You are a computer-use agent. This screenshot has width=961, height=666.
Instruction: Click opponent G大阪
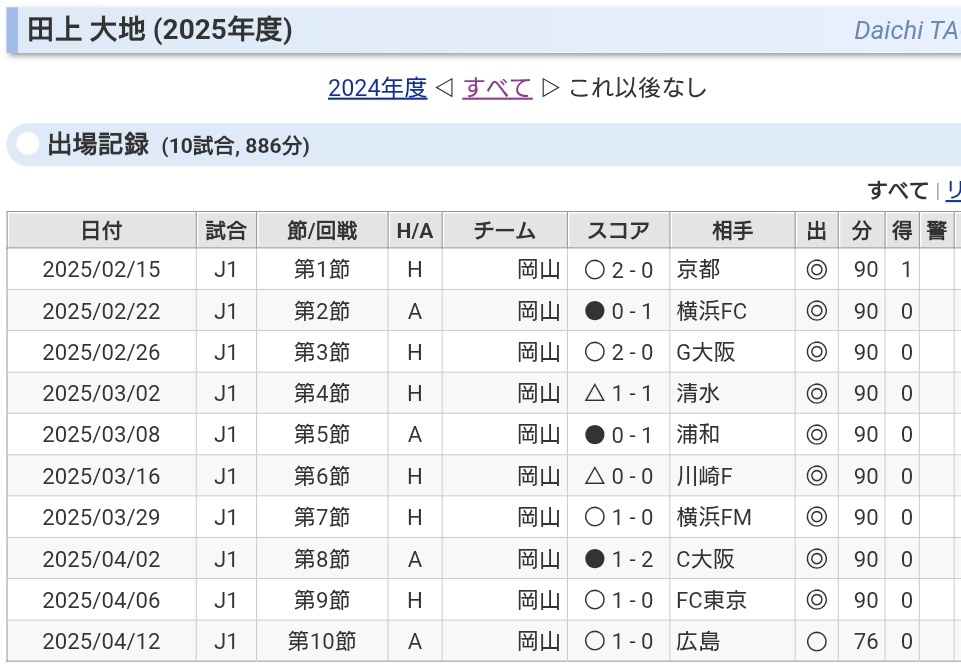(x=705, y=352)
